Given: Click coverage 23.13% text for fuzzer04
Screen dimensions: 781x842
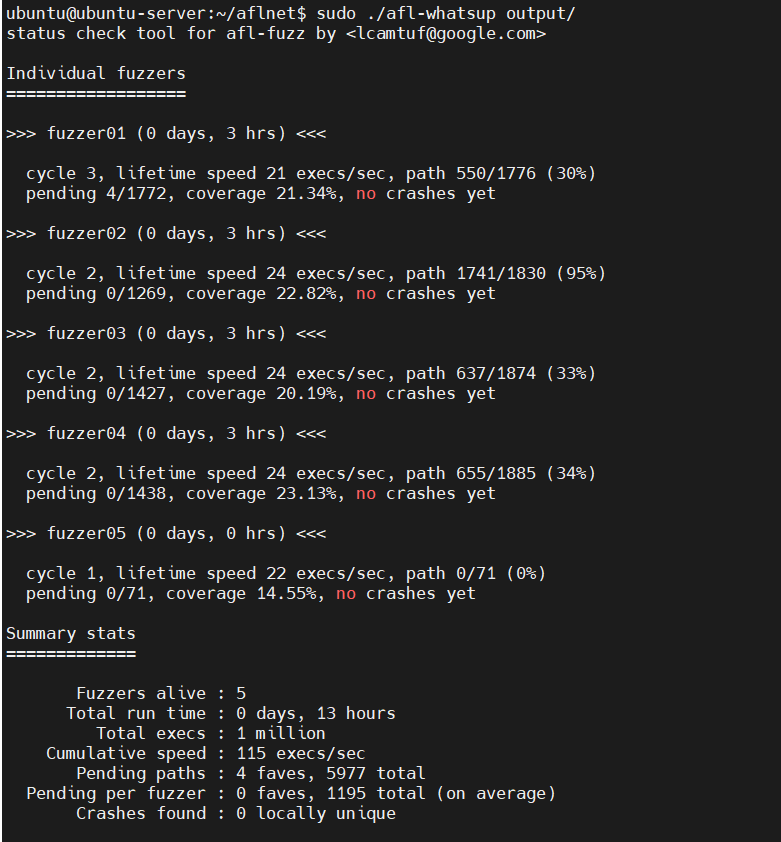Looking at the screenshot, I should click(x=262, y=493).
